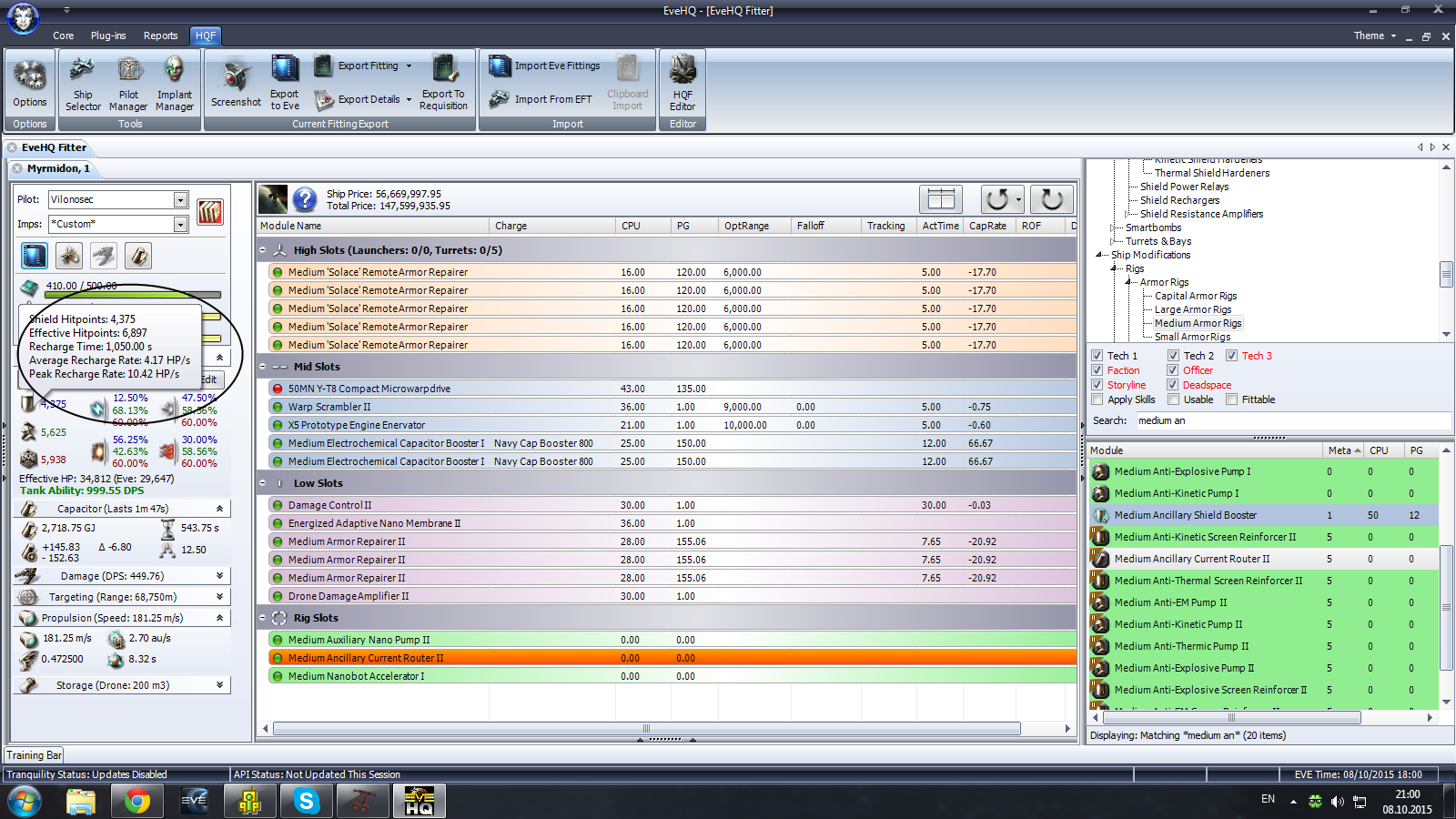Open the Imps dropdown
The height and width of the screenshot is (819, 1456).
click(x=180, y=224)
